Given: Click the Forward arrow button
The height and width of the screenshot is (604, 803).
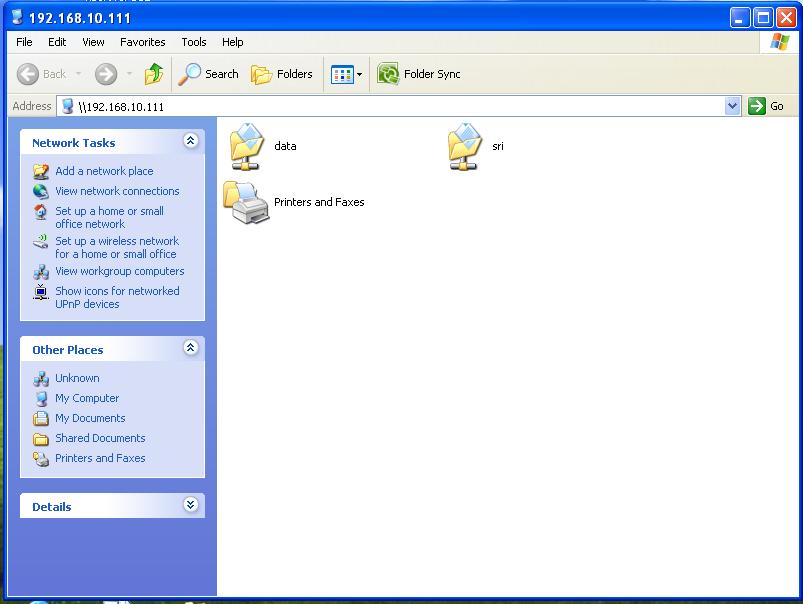Looking at the screenshot, I should tap(106, 74).
